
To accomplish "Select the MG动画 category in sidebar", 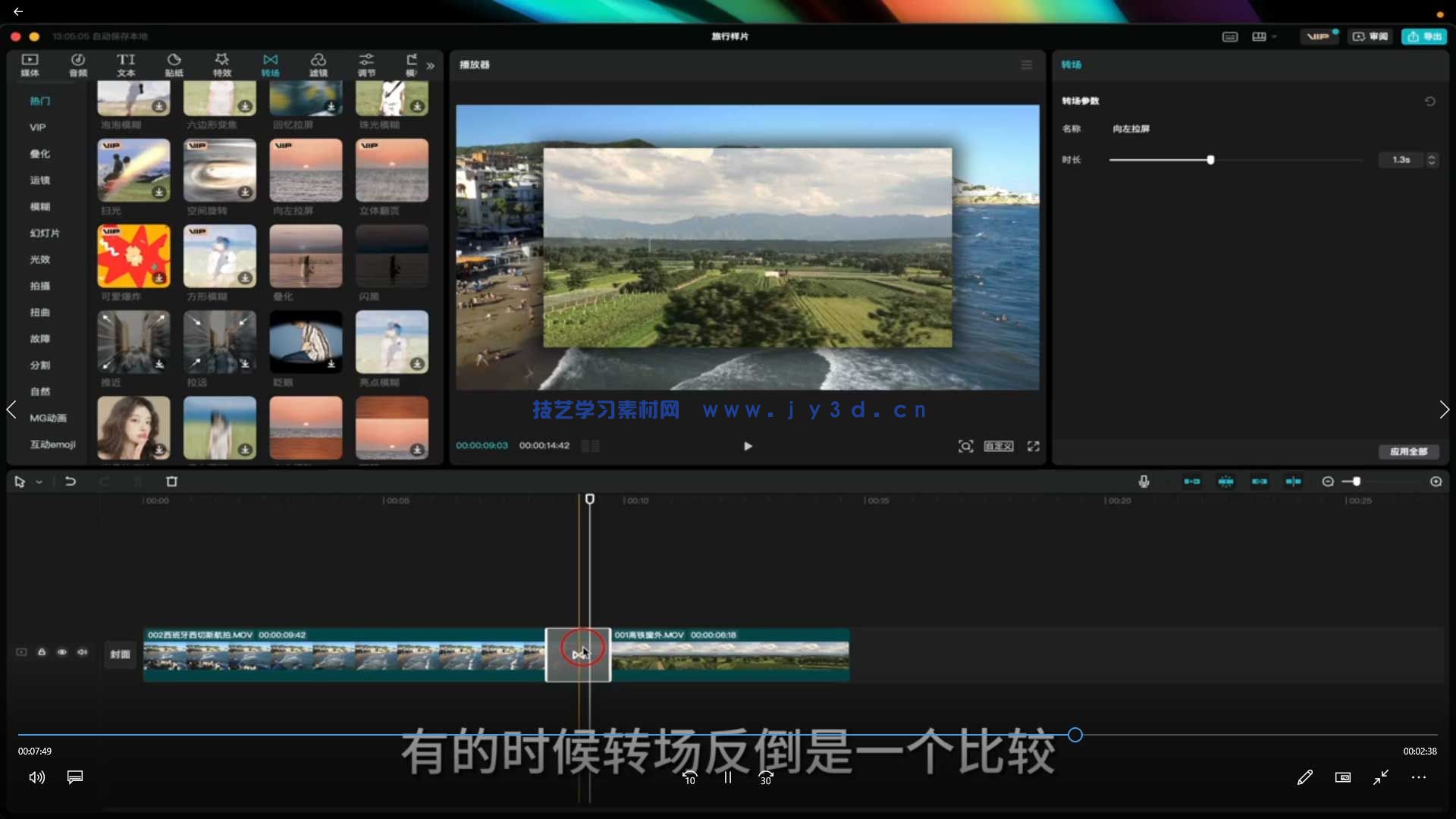I will 48,418.
